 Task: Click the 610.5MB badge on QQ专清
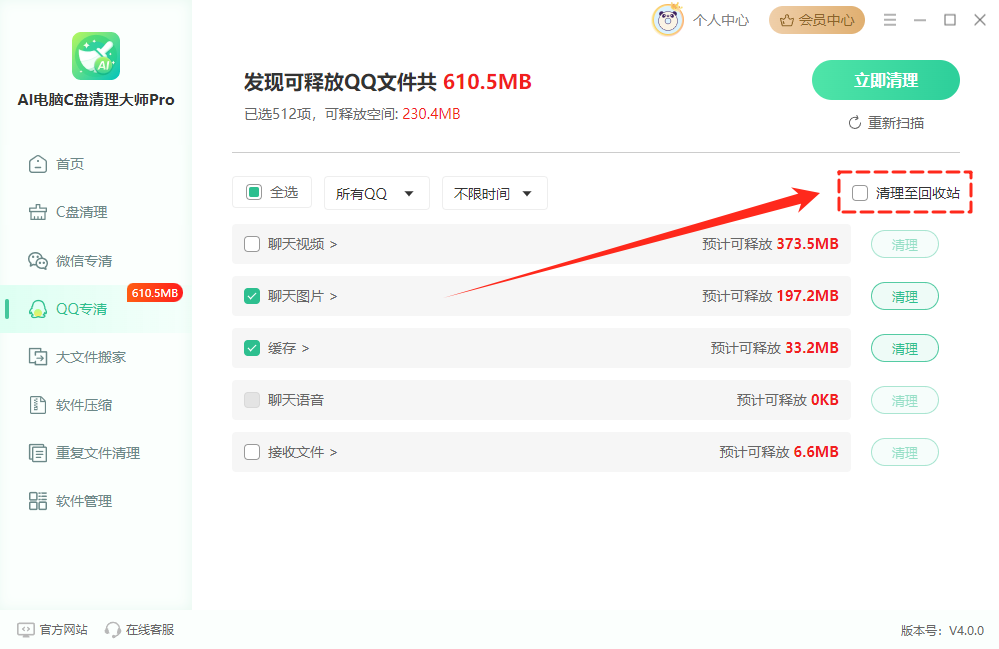[155, 293]
